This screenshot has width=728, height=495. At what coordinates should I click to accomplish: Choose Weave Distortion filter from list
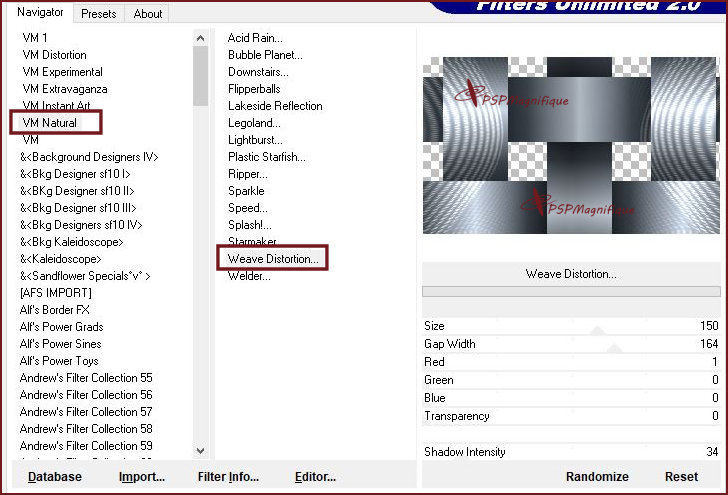272,259
